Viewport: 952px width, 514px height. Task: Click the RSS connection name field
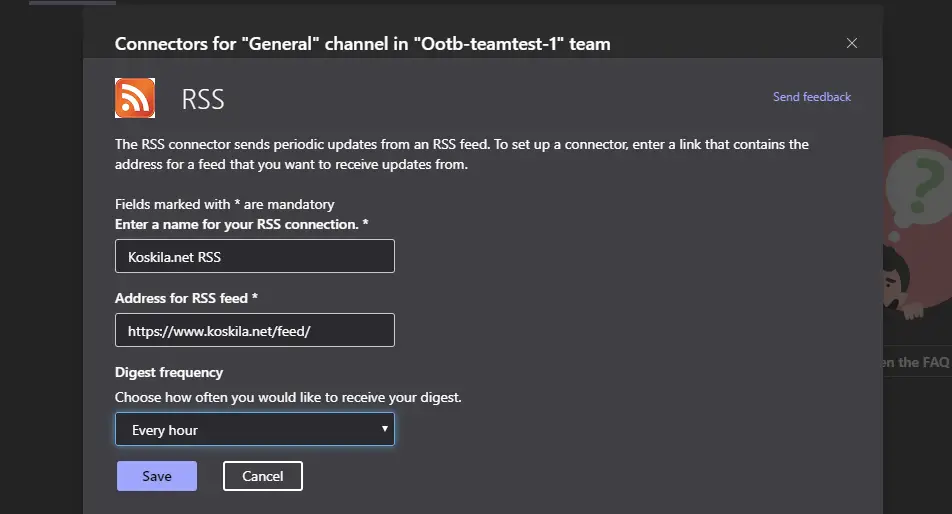point(254,256)
